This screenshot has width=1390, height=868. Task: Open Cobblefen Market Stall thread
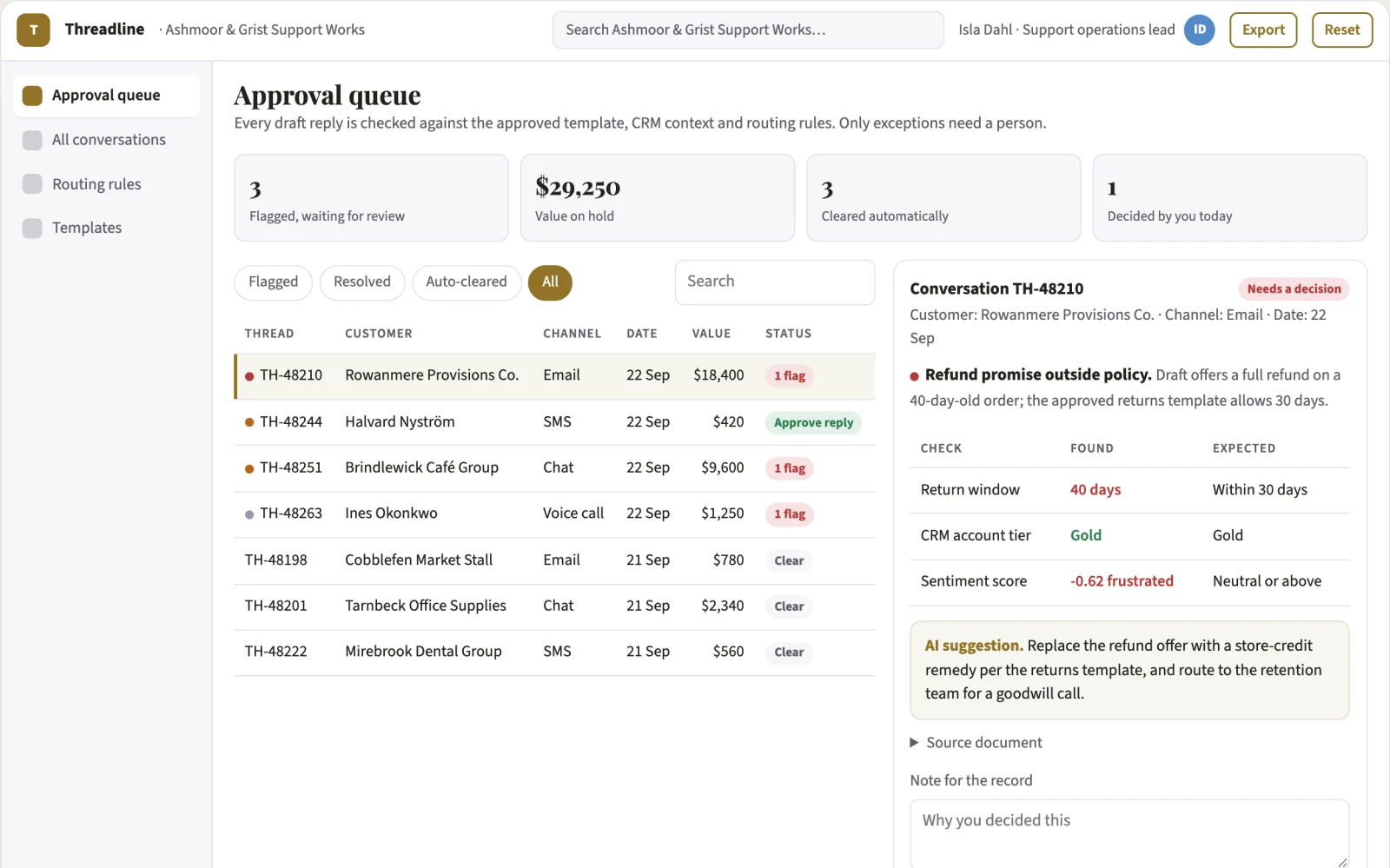pos(555,560)
